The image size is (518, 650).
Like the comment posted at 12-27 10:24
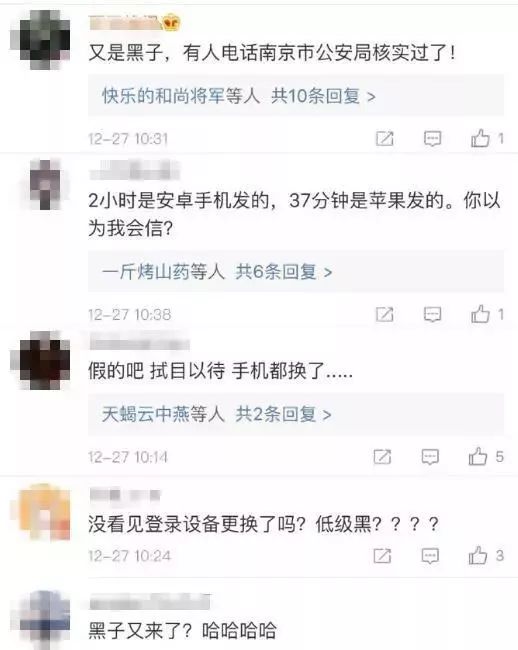[478, 555]
